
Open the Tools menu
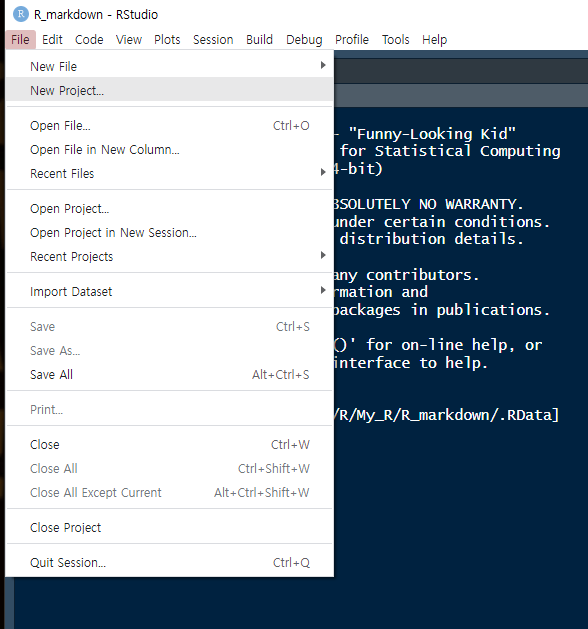pyautogui.click(x=395, y=40)
